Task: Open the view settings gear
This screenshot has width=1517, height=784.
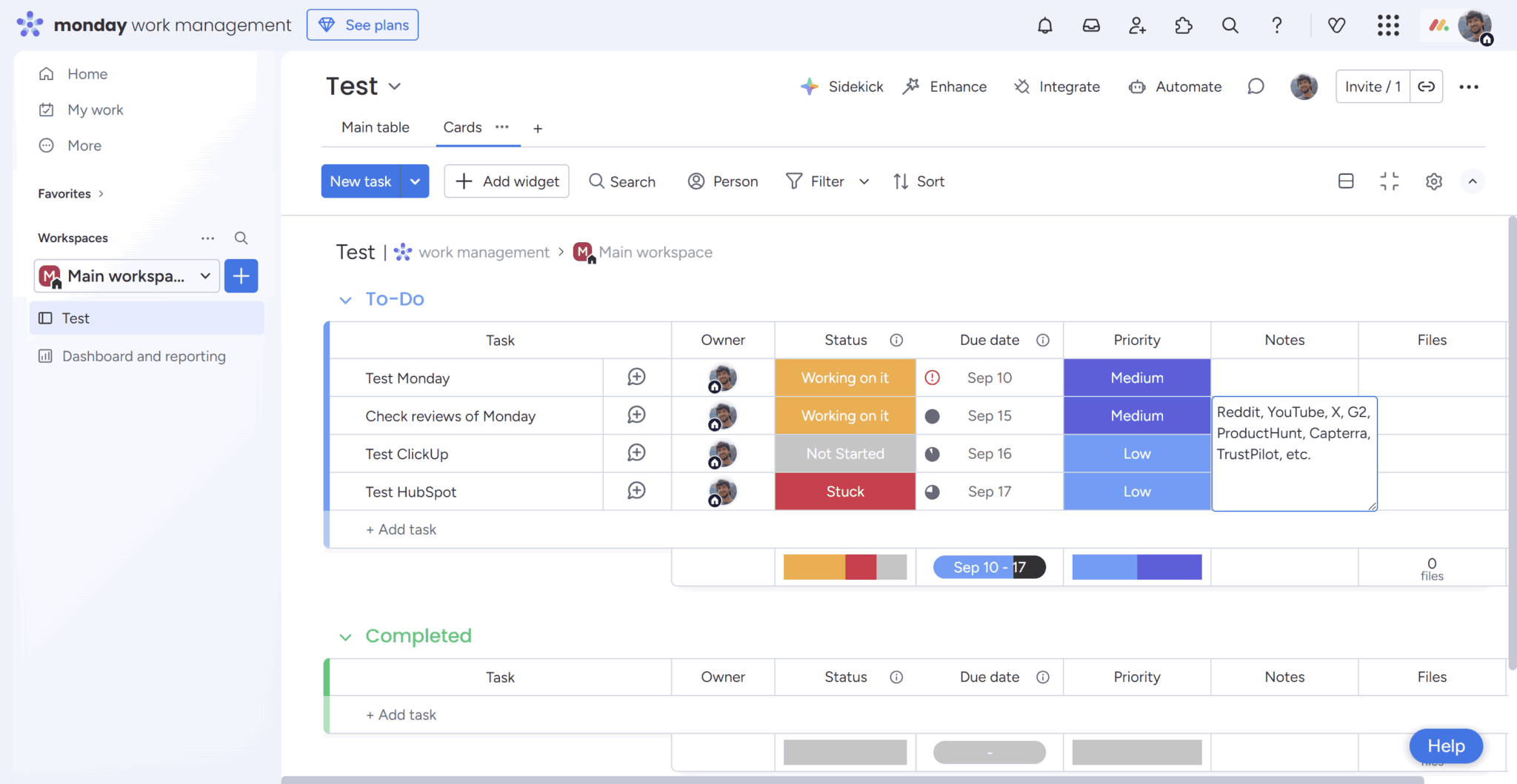Action: pos(1434,181)
